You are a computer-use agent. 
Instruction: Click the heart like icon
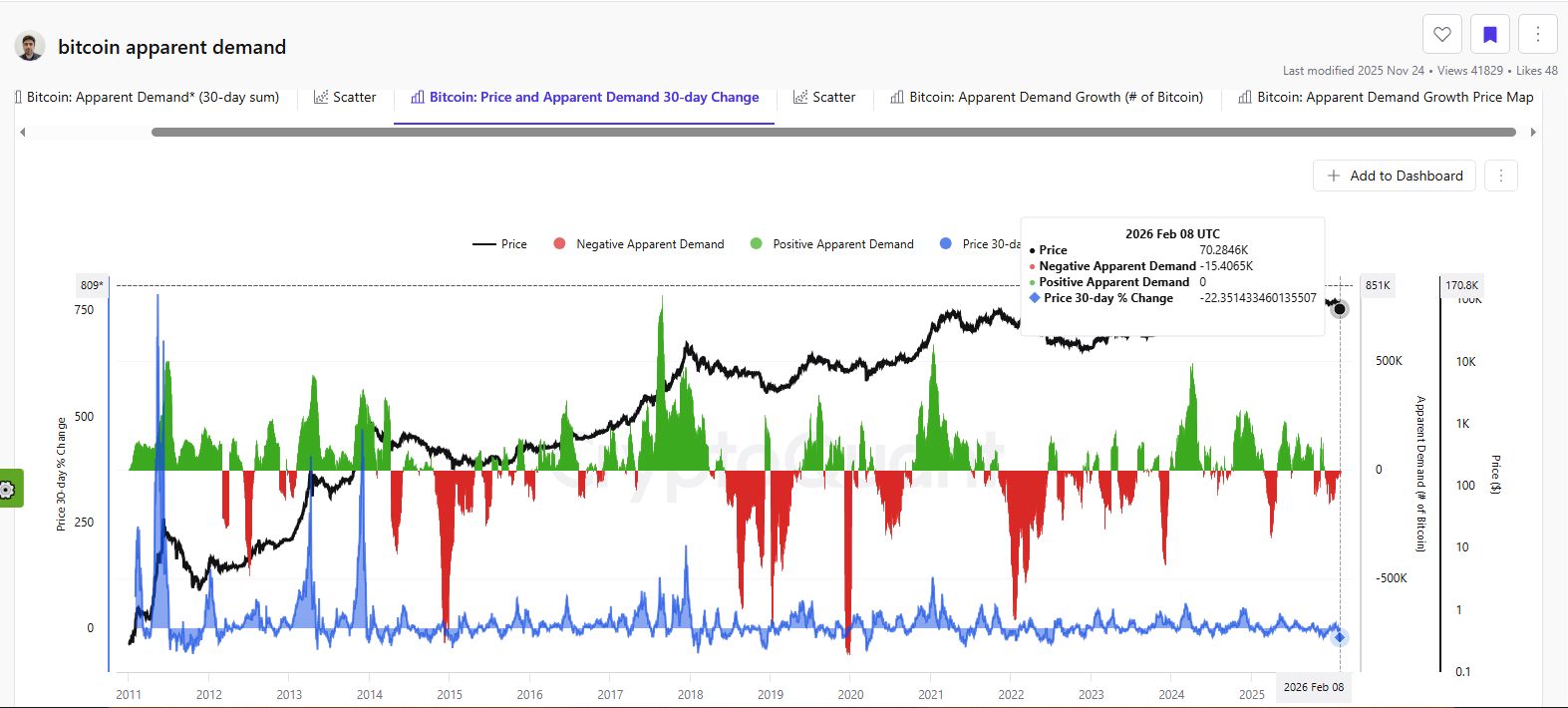click(x=1441, y=35)
